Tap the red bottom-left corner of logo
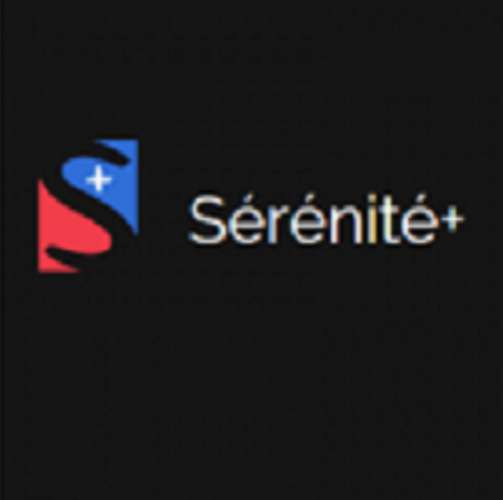This screenshot has height=500, width=503. pyautogui.click(x=45, y=265)
